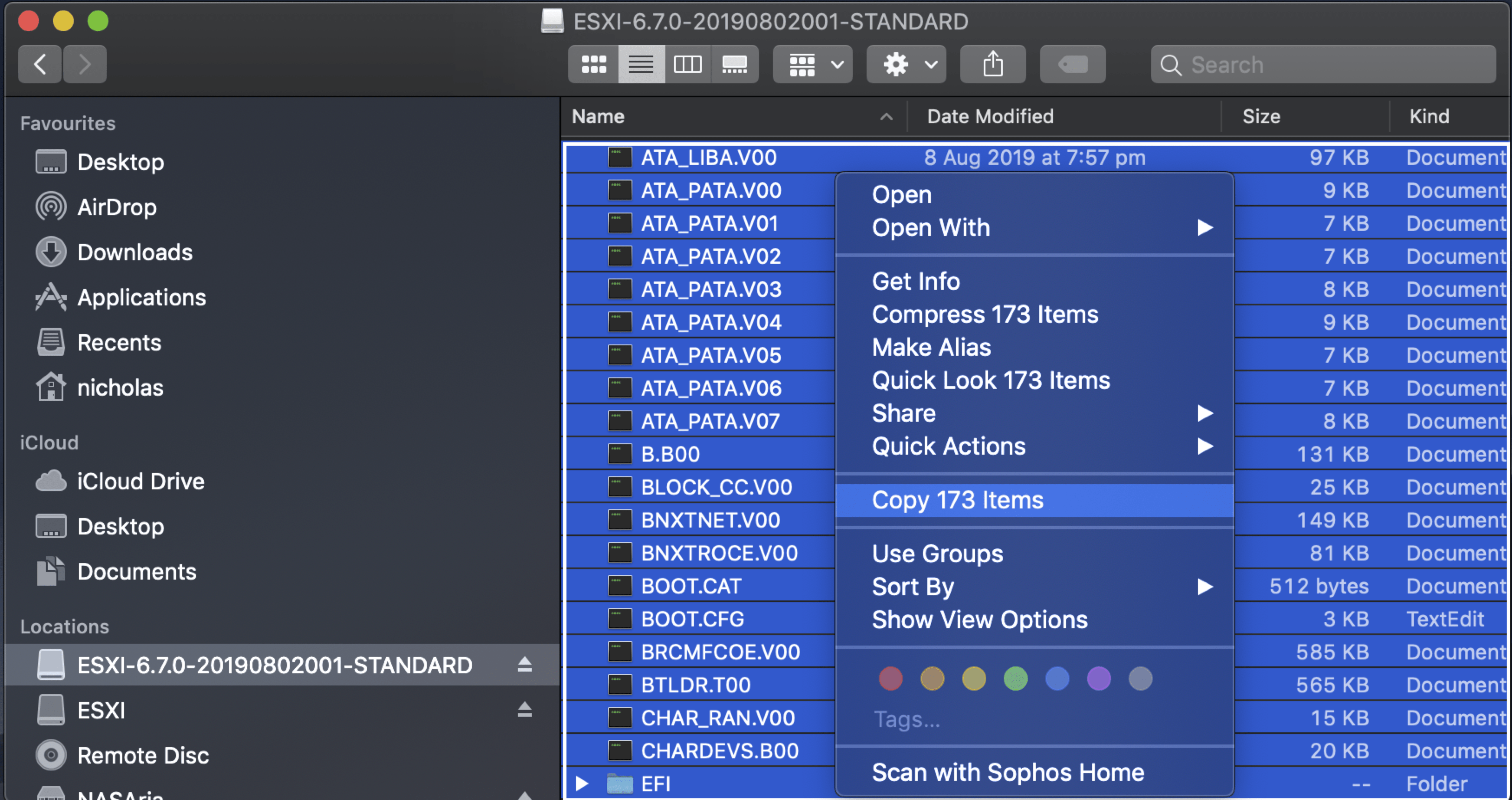Click the Search field
The width and height of the screenshot is (1512, 800).
1323,65
